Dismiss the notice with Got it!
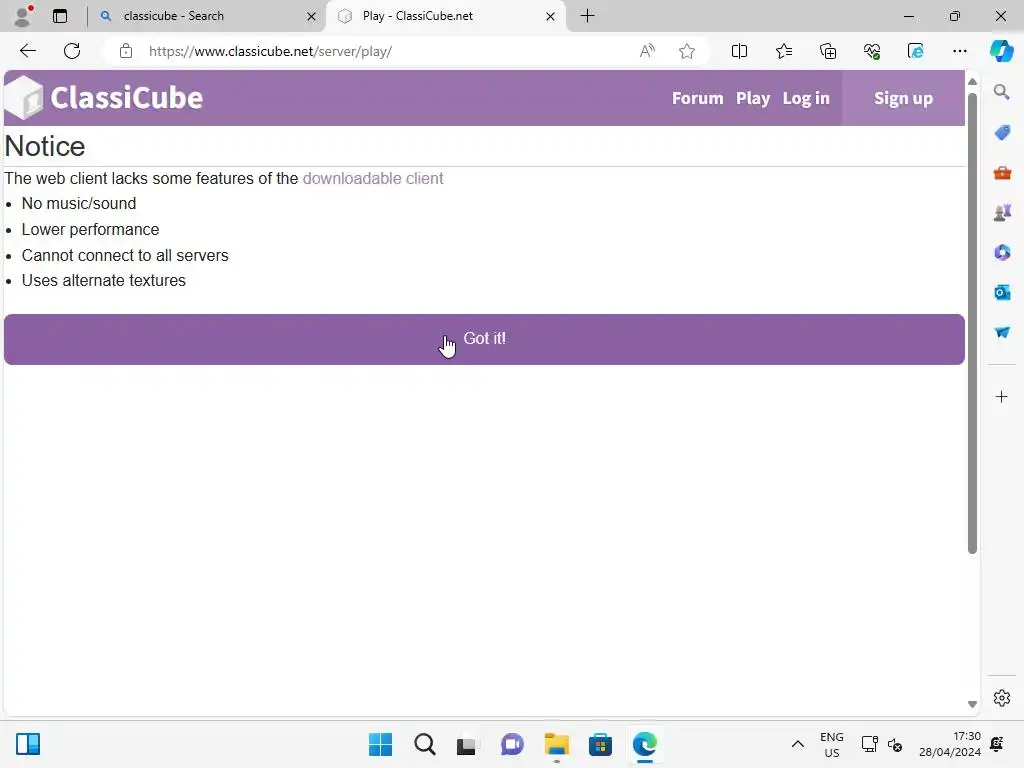The image size is (1024, 768). (x=484, y=339)
